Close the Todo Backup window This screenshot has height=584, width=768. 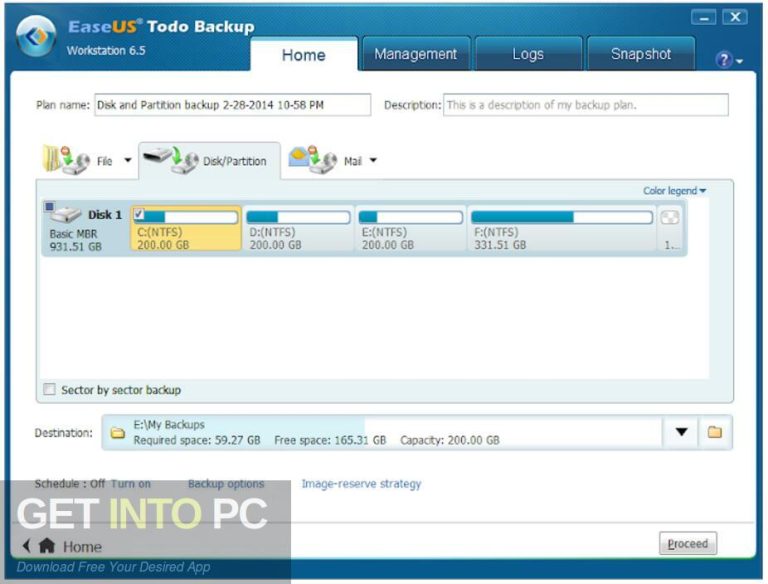(735, 17)
